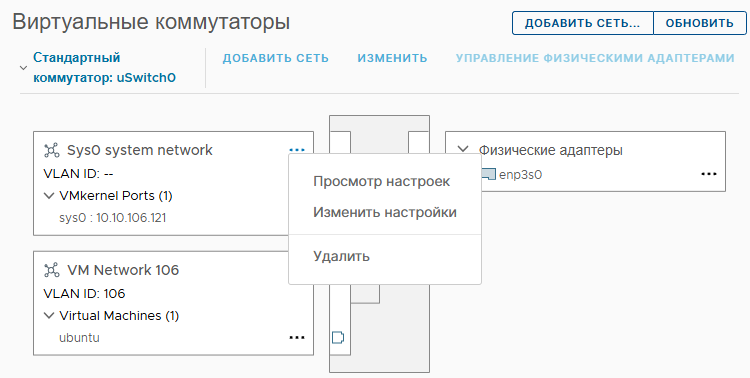Collapse the VMkernel Ports (1) list
This screenshot has height=378, width=750.
point(48,196)
